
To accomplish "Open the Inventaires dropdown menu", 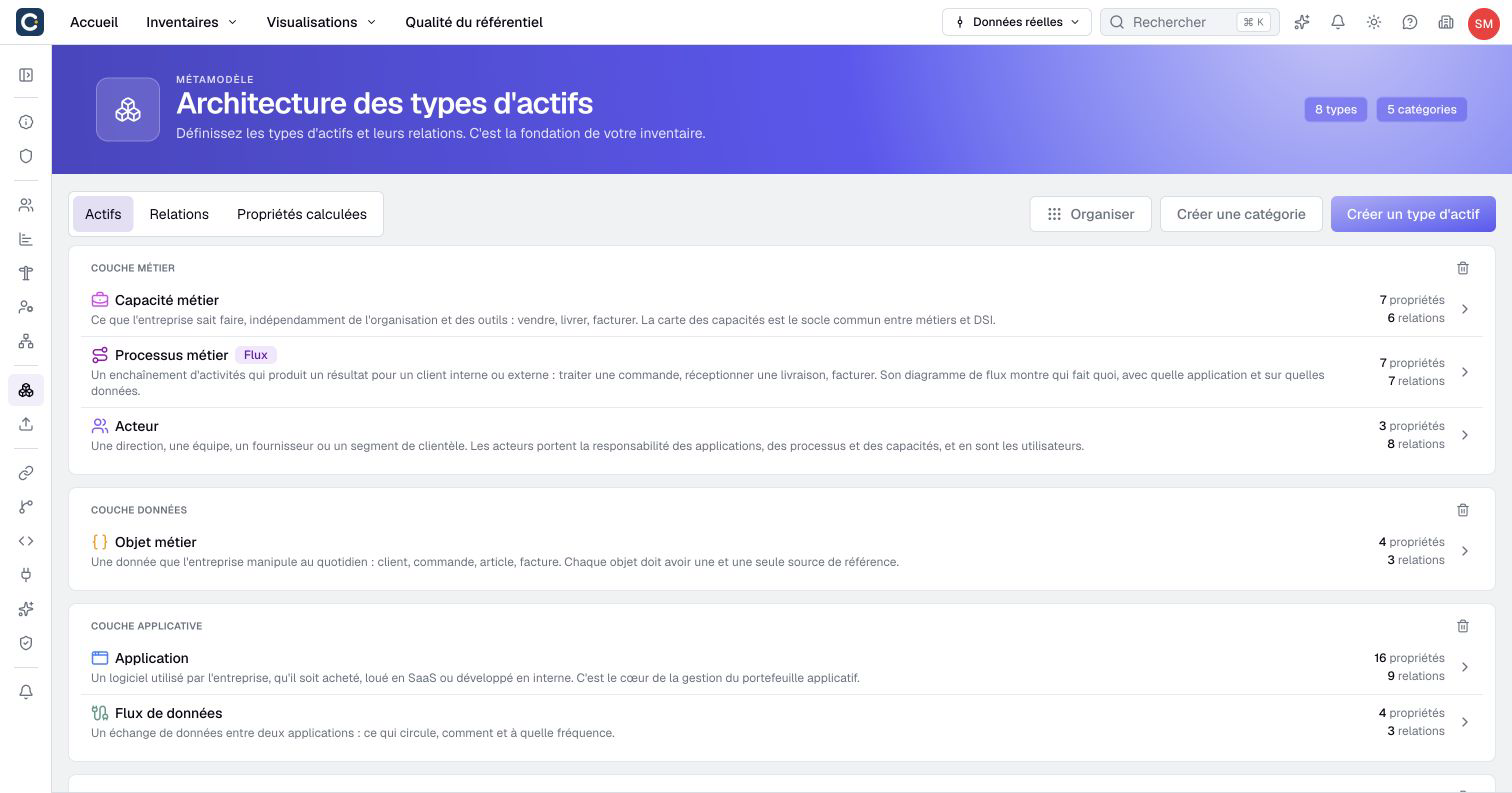I will pyautogui.click(x=192, y=22).
